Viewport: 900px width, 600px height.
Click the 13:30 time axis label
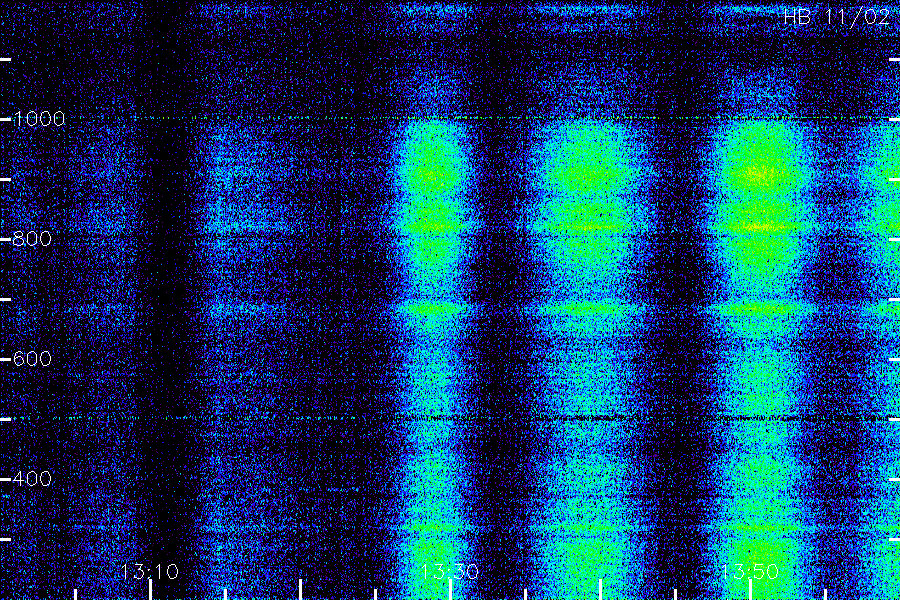pos(450,572)
